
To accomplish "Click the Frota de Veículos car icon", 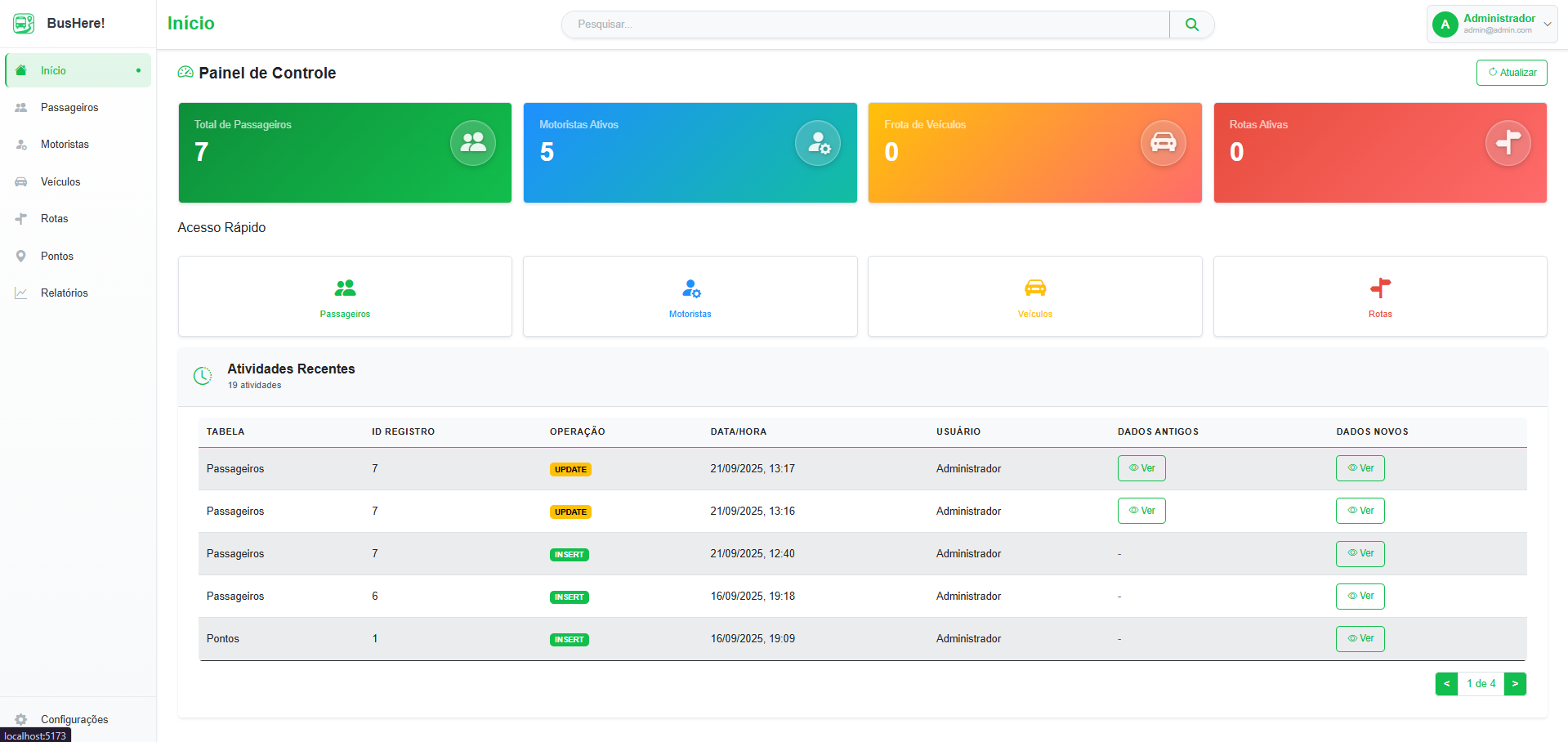I will tap(1163, 143).
